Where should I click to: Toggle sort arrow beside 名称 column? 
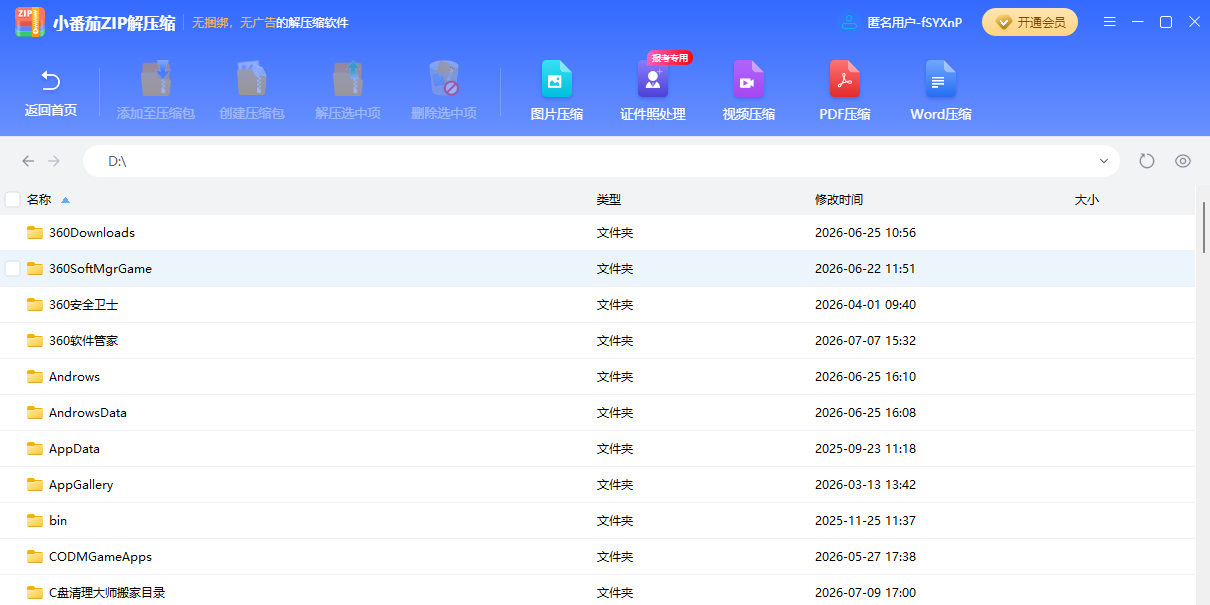(x=66, y=200)
